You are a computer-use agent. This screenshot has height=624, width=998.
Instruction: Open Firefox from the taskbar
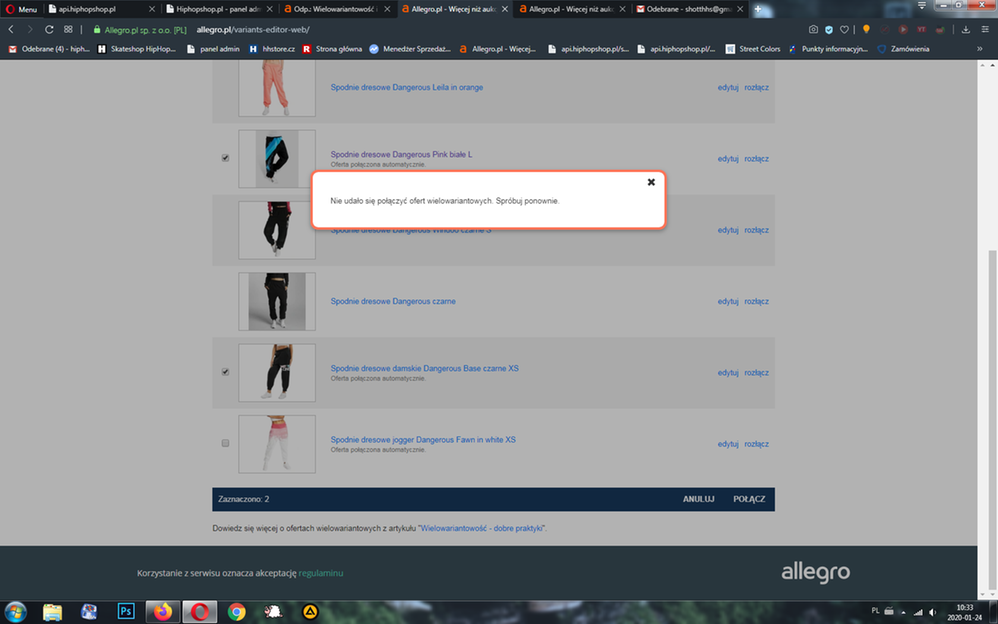tap(162, 611)
